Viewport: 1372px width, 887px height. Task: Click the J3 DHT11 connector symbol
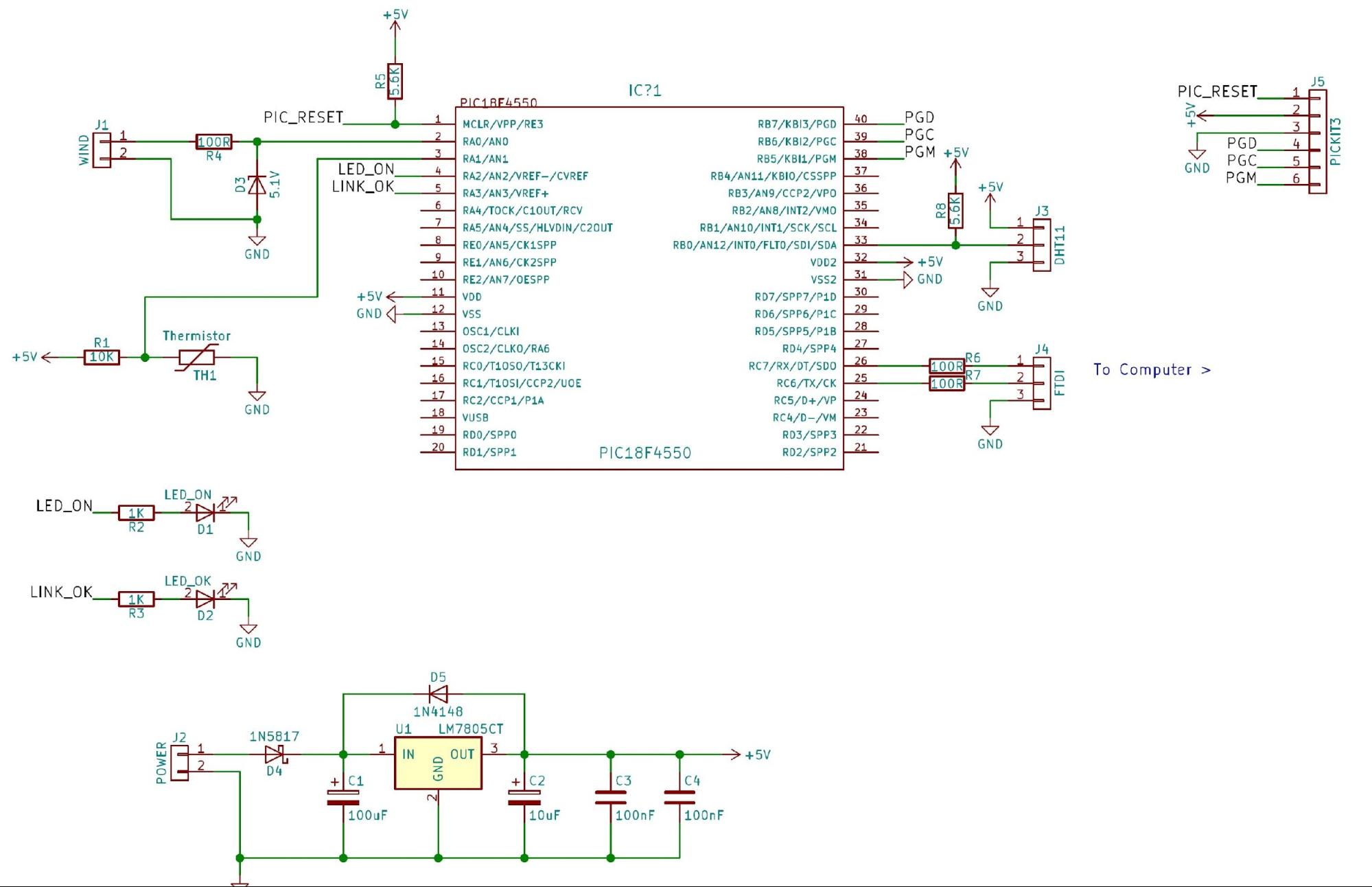click(1042, 245)
